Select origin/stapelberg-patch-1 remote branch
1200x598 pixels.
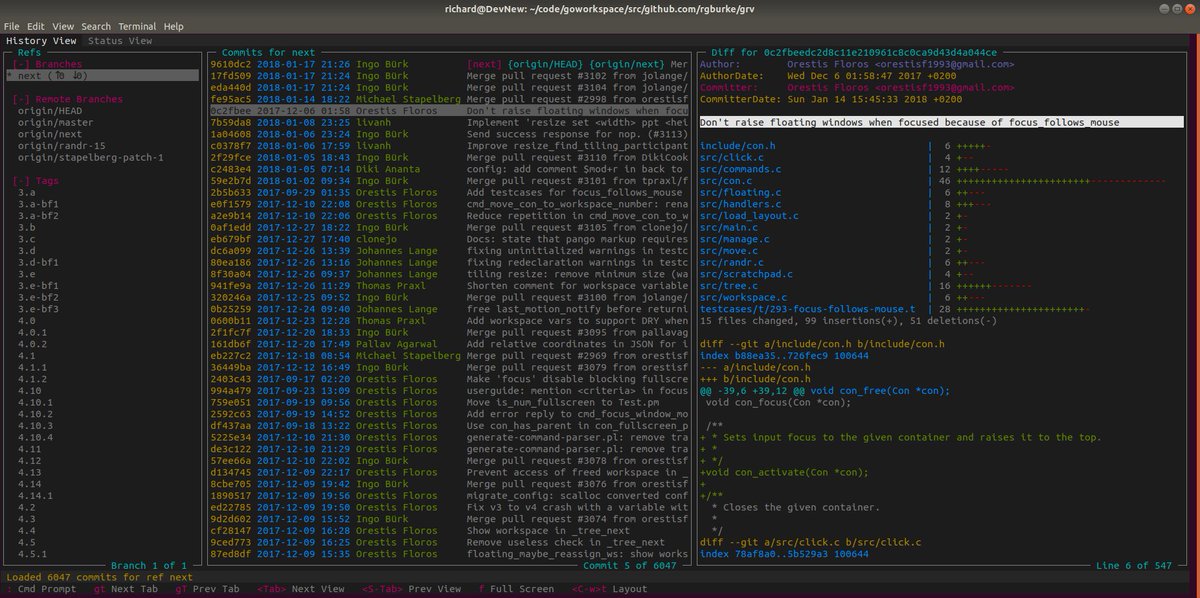pos(90,157)
